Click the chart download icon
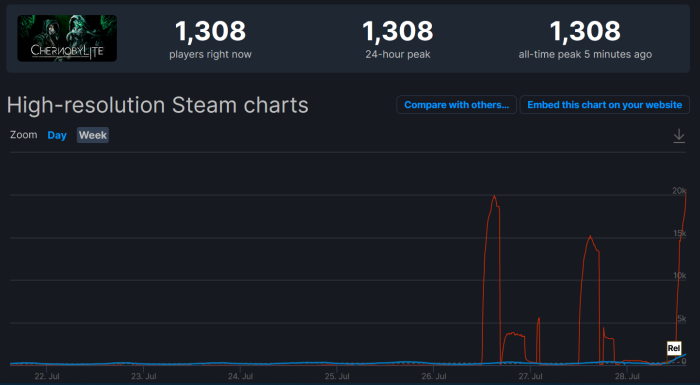This screenshot has height=385, width=700. pos(679,136)
